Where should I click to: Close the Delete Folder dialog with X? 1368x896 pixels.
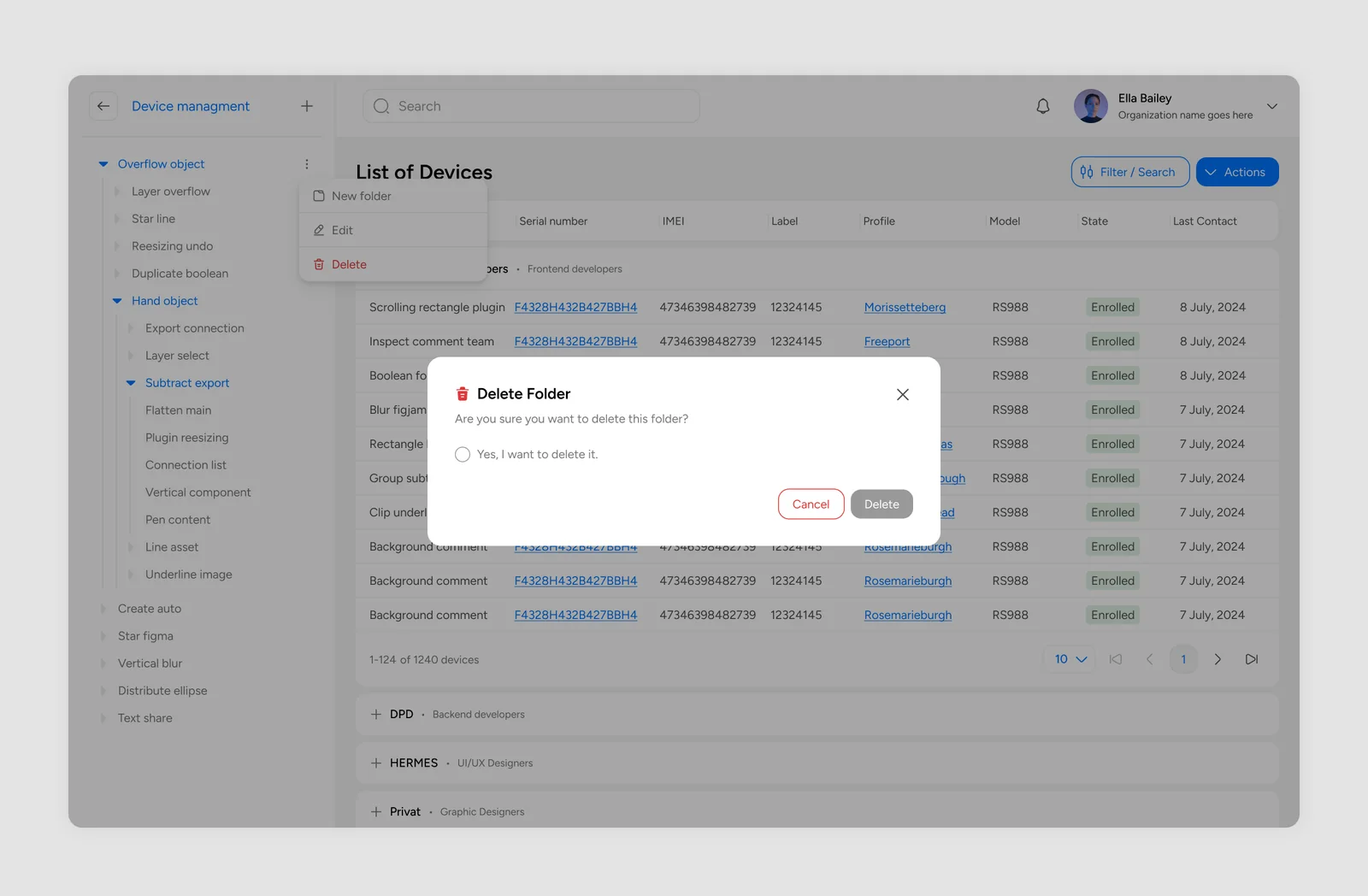pyautogui.click(x=903, y=394)
